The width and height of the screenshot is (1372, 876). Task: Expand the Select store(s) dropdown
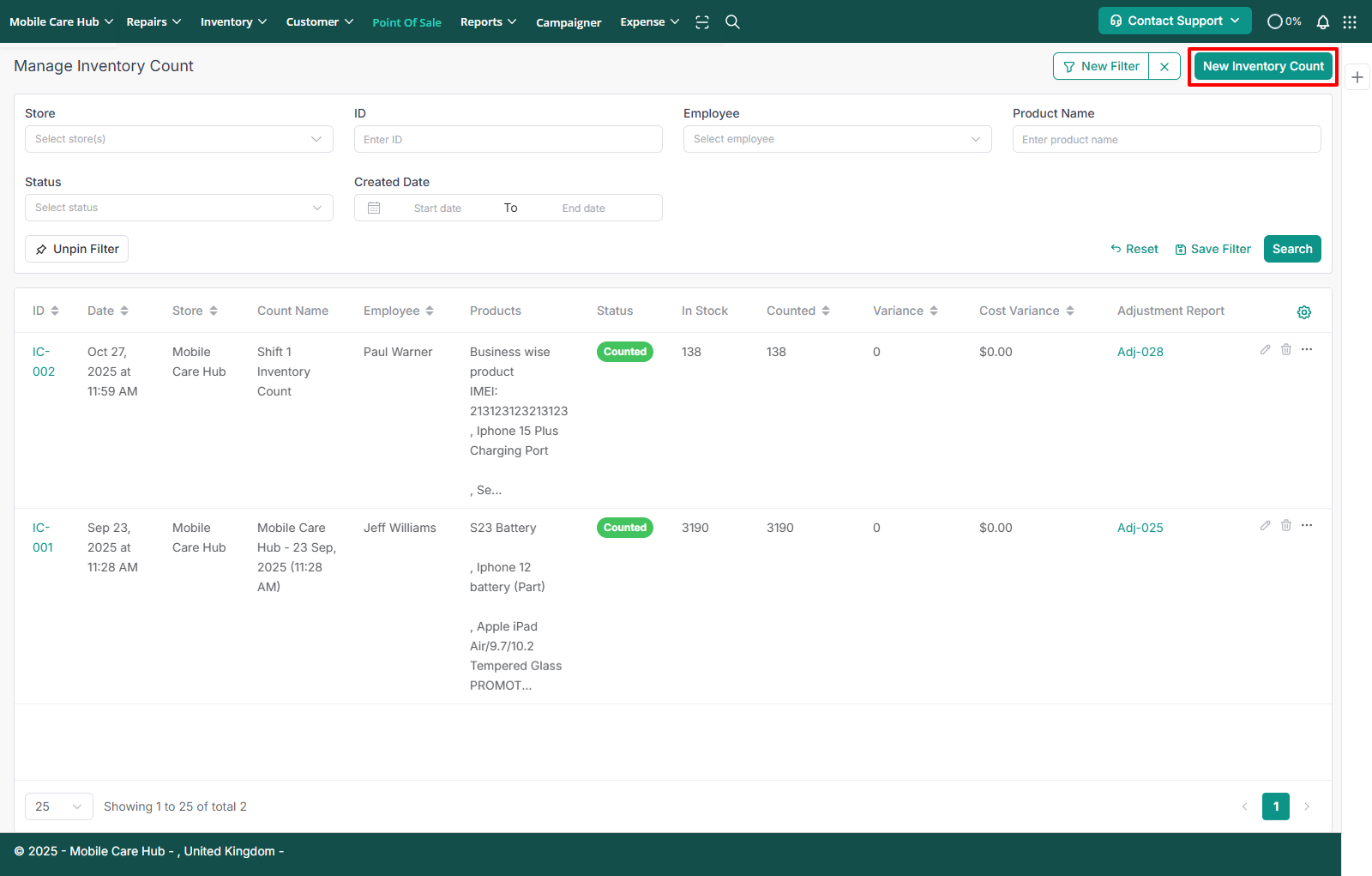point(178,139)
